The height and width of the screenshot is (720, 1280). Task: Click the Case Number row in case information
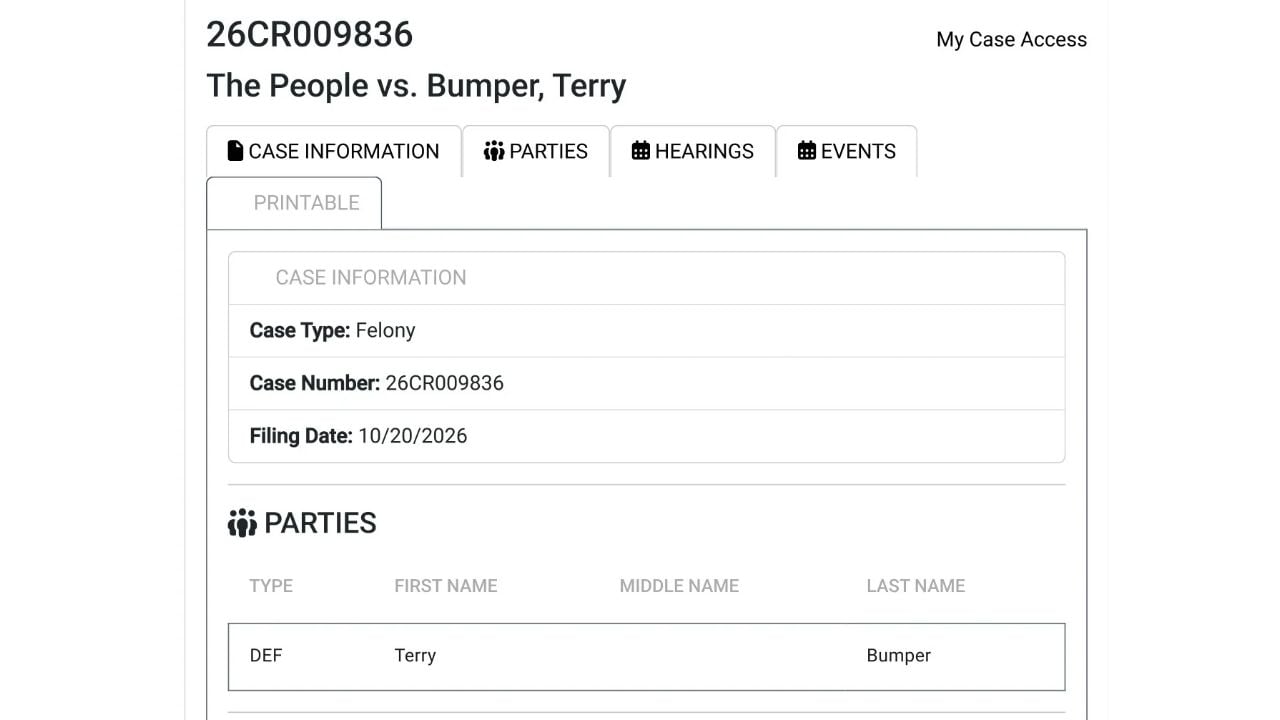tap(647, 383)
